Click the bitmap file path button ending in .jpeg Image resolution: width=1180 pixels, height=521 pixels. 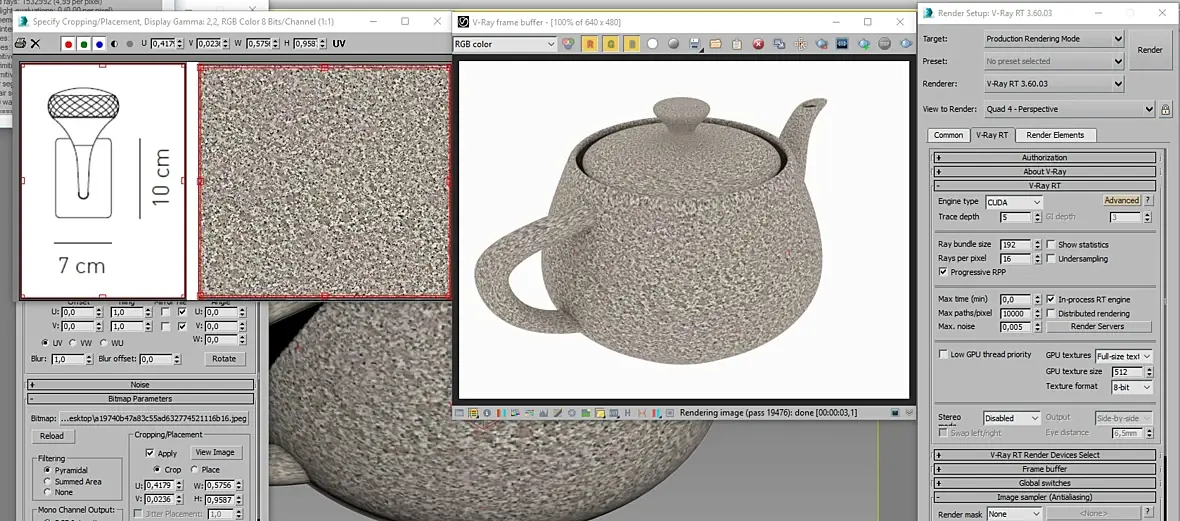[x=154, y=418]
